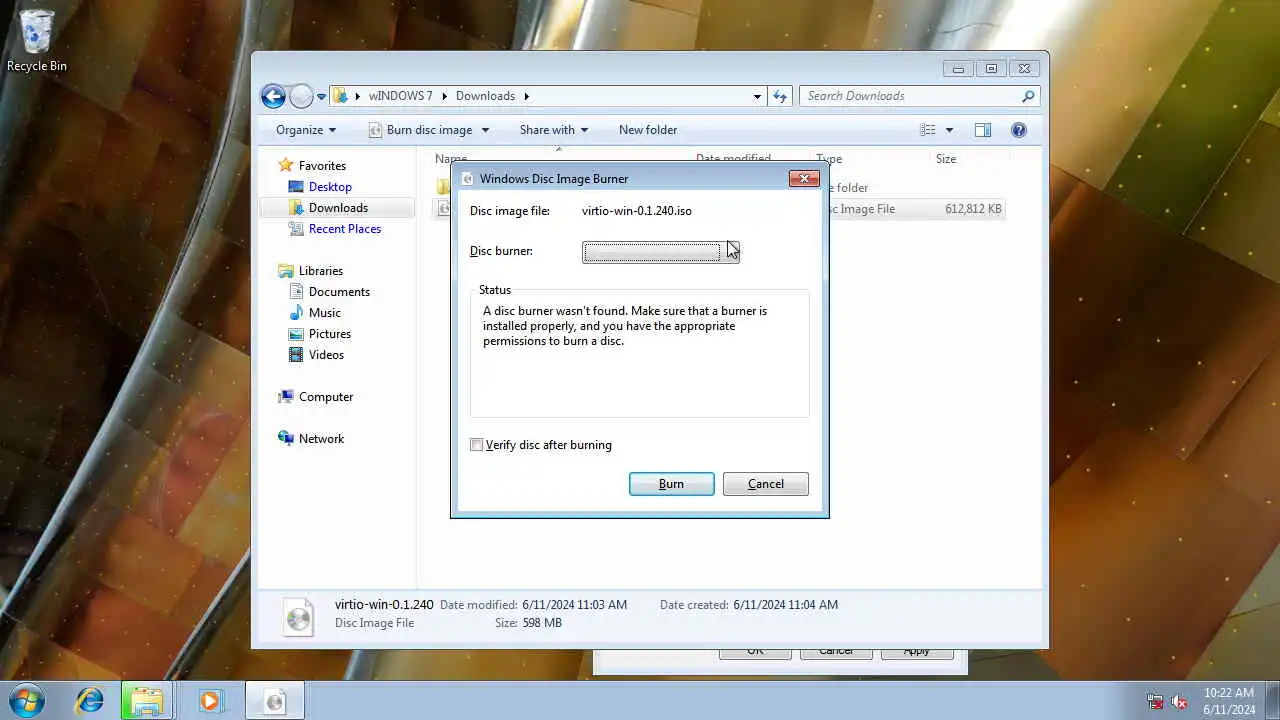Maximize the Downloads Explorer window
Screen dimensions: 1280x720
(x=991, y=69)
